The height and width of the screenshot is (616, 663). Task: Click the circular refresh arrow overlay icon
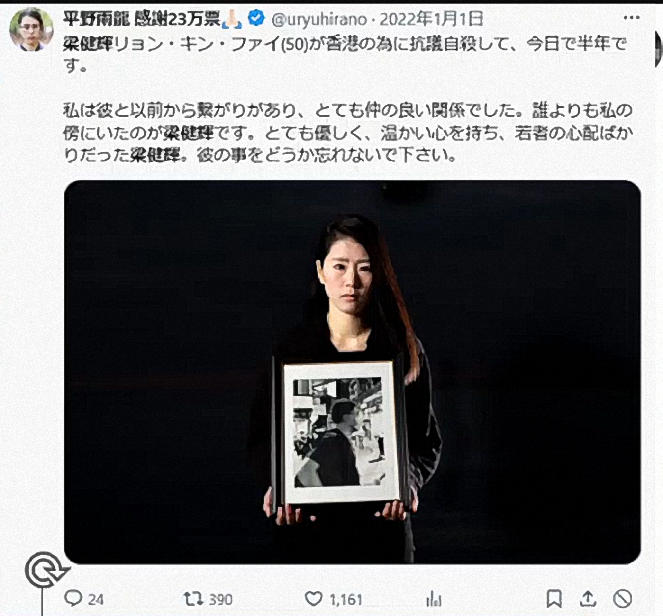(x=45, y=570)
